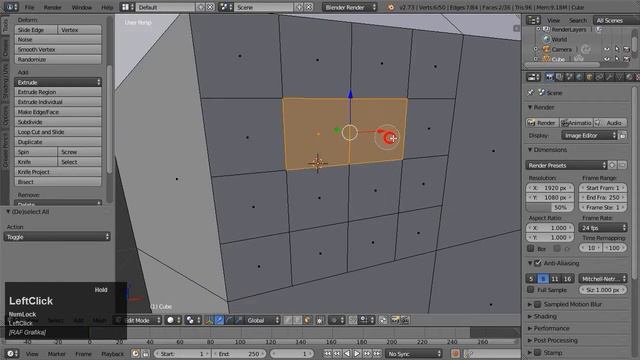Screen dimensions: 640x360
Task: Click the resolution 50% slider
Action: pyautogui.click(x=550, y=207)
